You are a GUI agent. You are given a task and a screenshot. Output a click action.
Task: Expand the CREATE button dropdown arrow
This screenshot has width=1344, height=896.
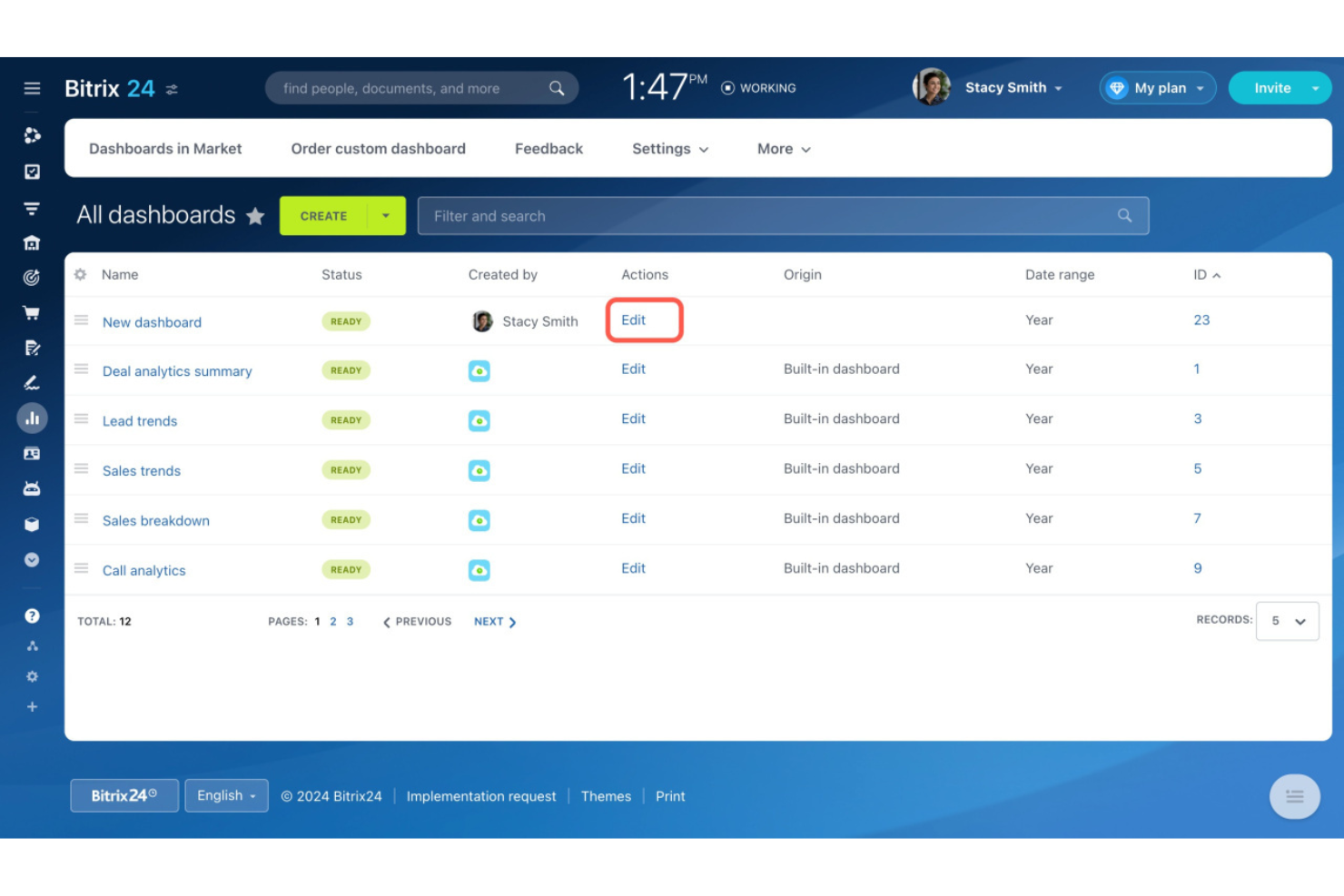pyautogui.click(x=385, y=216)
